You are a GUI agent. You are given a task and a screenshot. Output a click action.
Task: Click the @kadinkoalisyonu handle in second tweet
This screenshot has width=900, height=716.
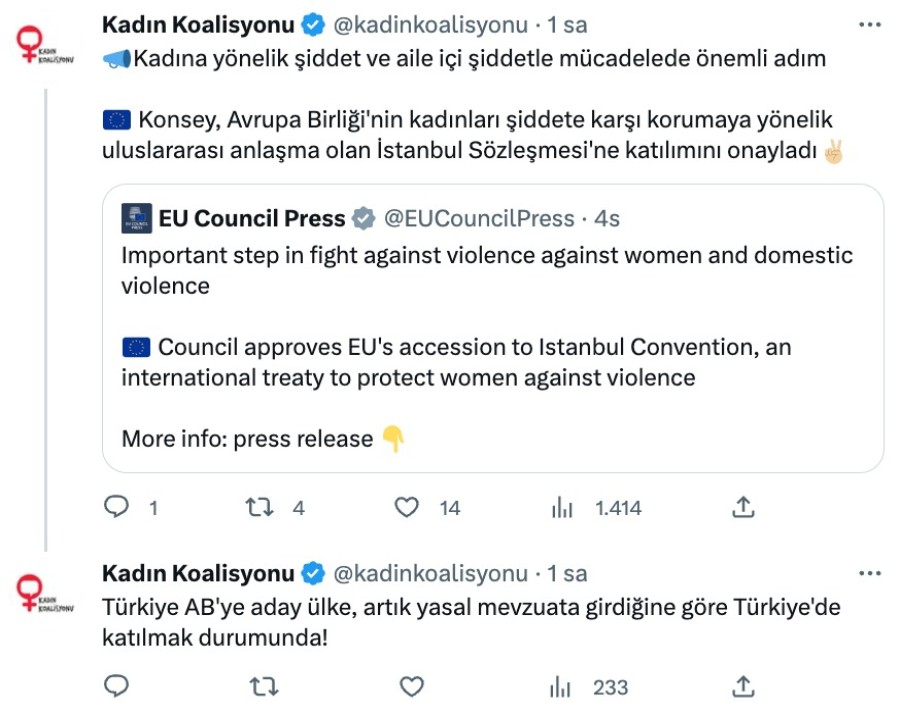[430, 573]
